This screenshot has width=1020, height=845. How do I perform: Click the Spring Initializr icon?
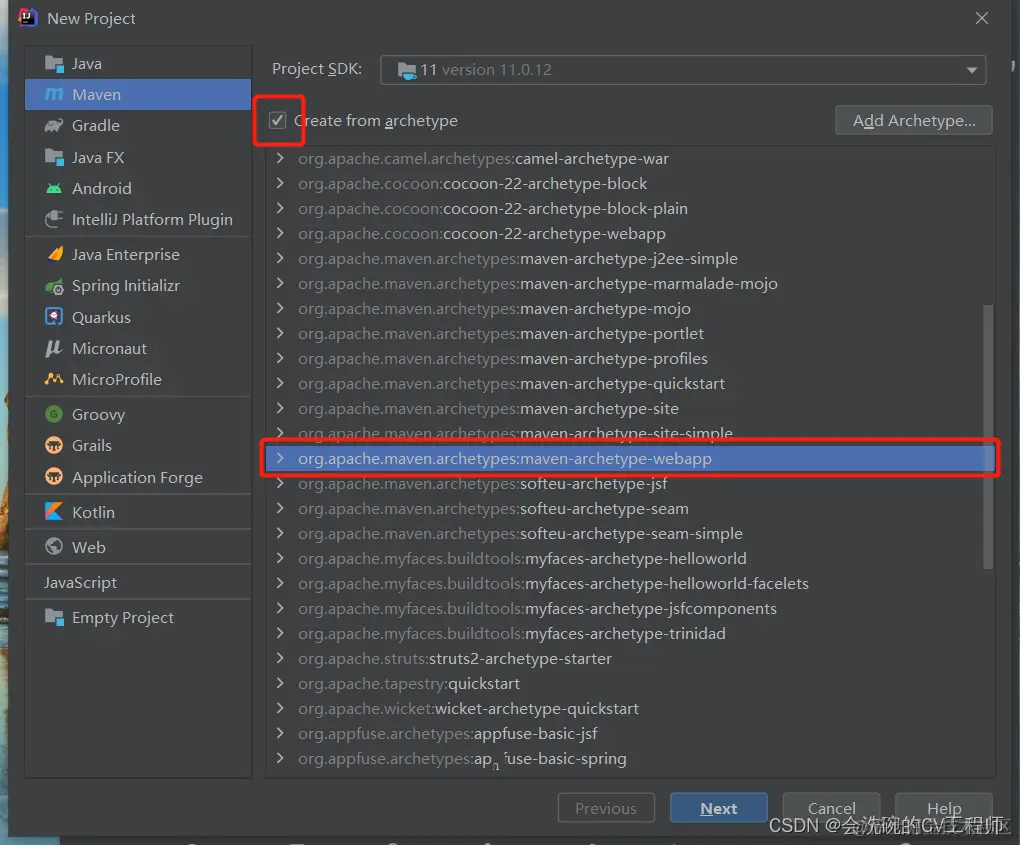tap(54, 286)
